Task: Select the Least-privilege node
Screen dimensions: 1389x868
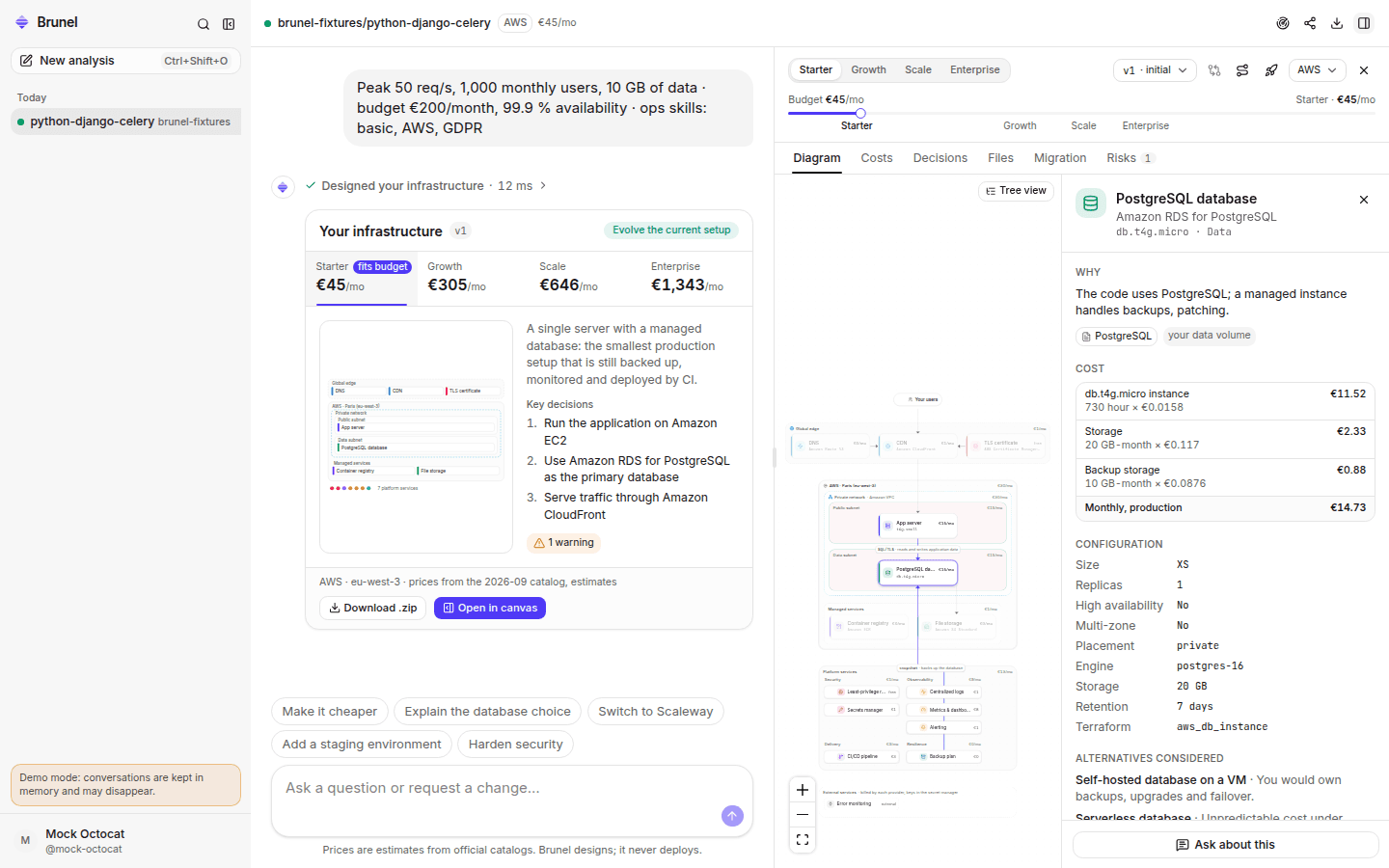Action: (861, 692)
